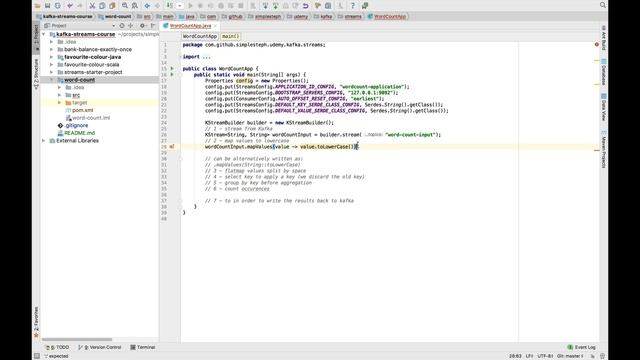Click the Hide Project panel icon

[153, 26]
